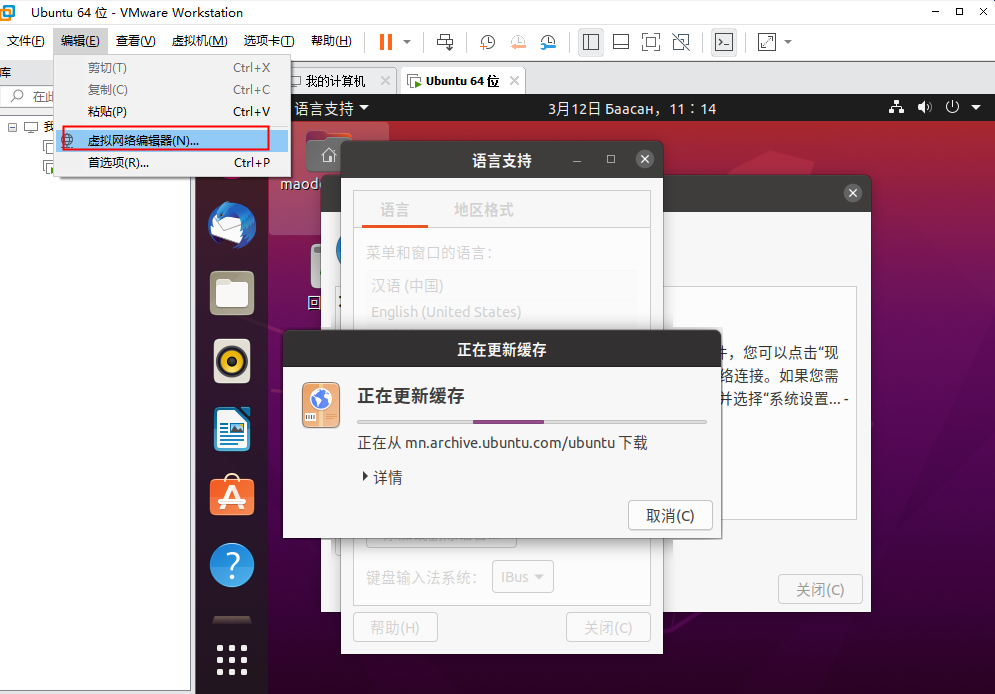Viewport: 995px width, 694px height.
Task: Collapse the library tree root node
Action: coord(12,128)
